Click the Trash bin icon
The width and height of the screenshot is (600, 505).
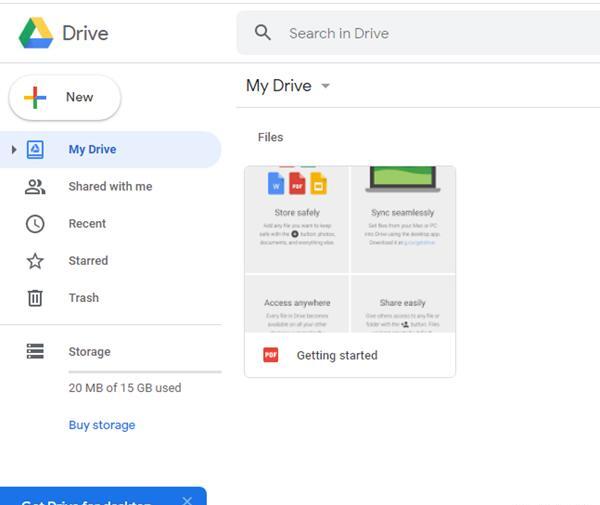point(35,298)
